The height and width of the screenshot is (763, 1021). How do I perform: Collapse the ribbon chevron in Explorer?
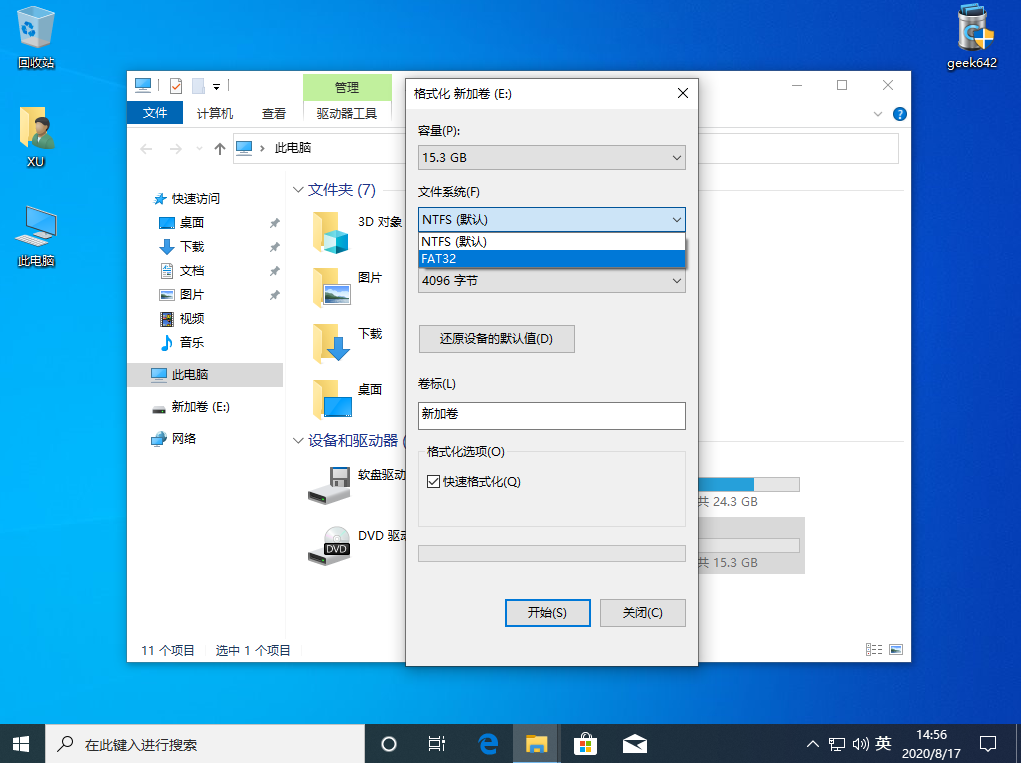click(x=878, y=114)
